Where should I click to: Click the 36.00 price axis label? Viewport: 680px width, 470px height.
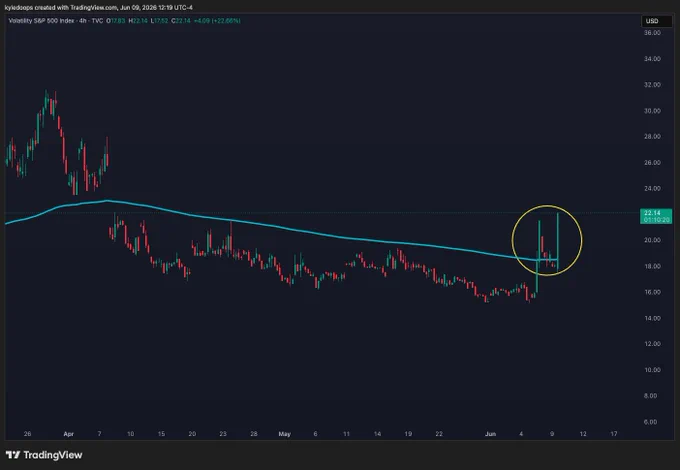tap(652, 33)
